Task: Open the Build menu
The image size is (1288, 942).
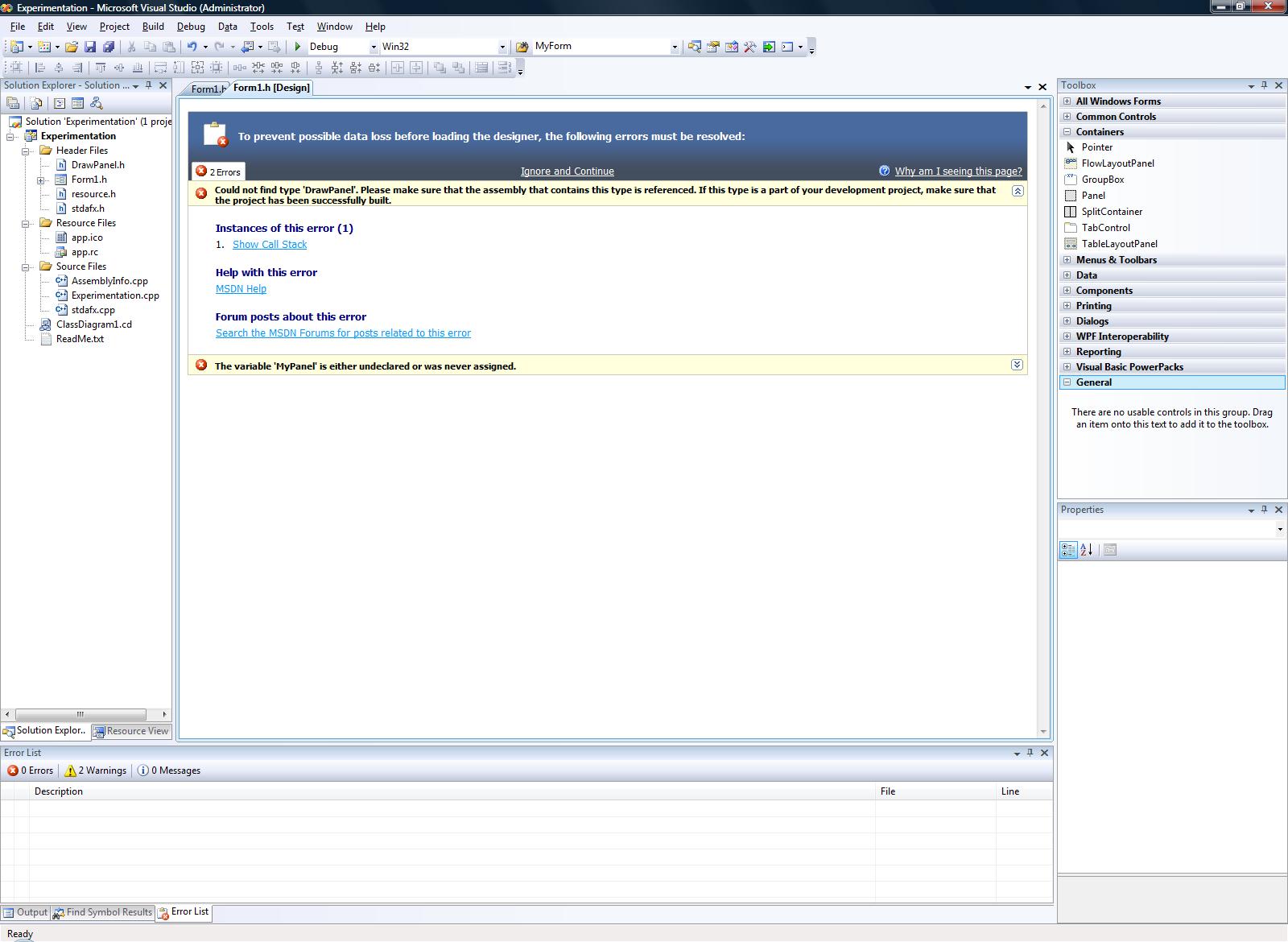Action: 153,27
